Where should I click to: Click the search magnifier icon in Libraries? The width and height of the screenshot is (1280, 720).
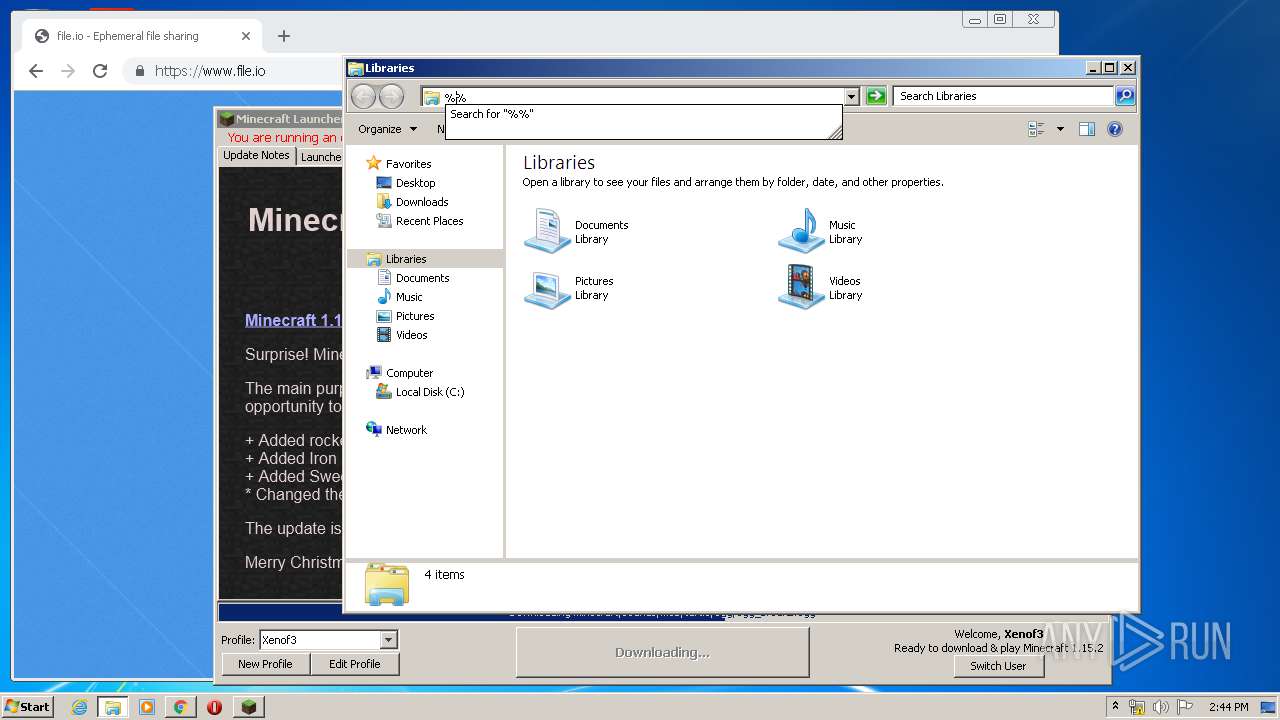click(x=1125, y=96)
